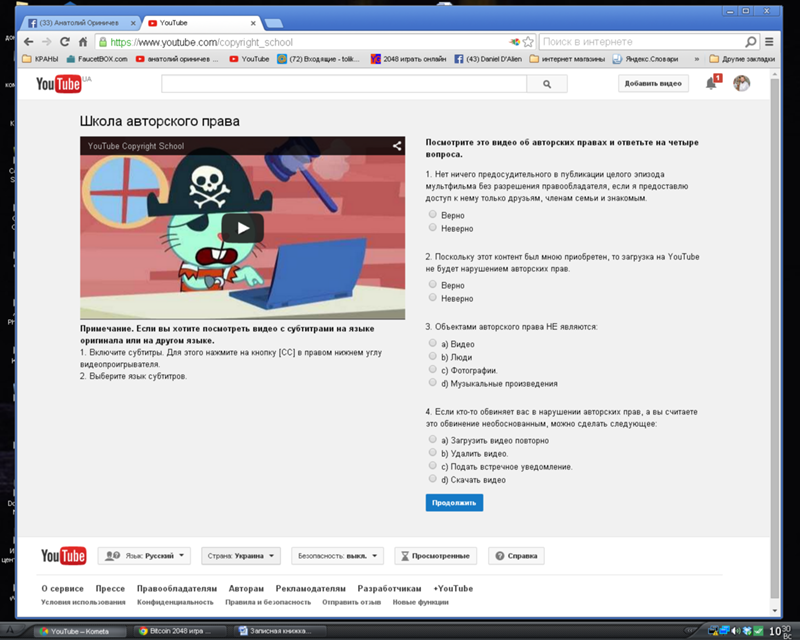The image size is (800, 640).
Task: Select Верно for question 2
Action: tap(433, 284)
